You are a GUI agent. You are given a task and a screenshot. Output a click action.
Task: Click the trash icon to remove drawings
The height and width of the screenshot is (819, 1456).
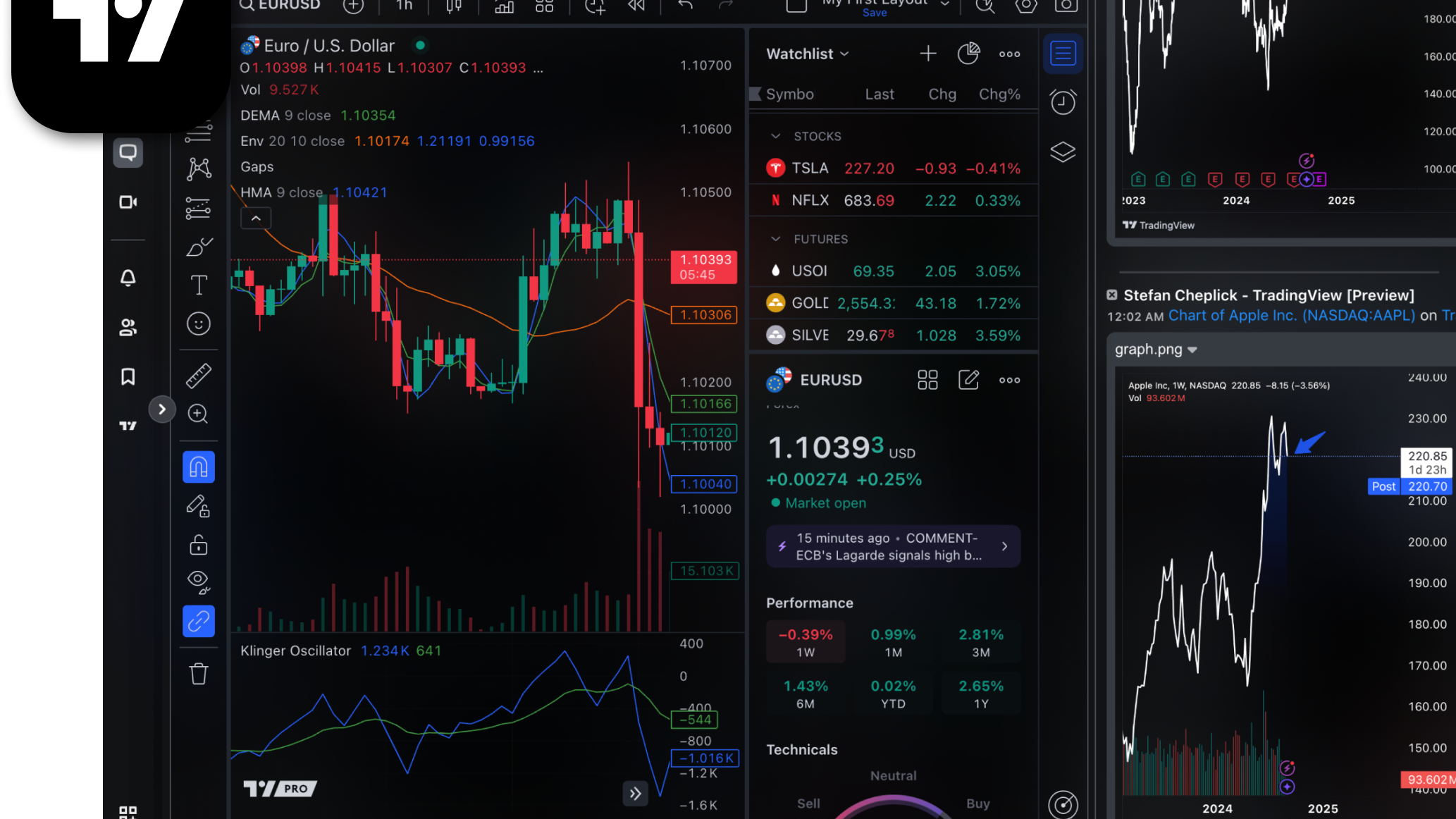click(199, 673)
